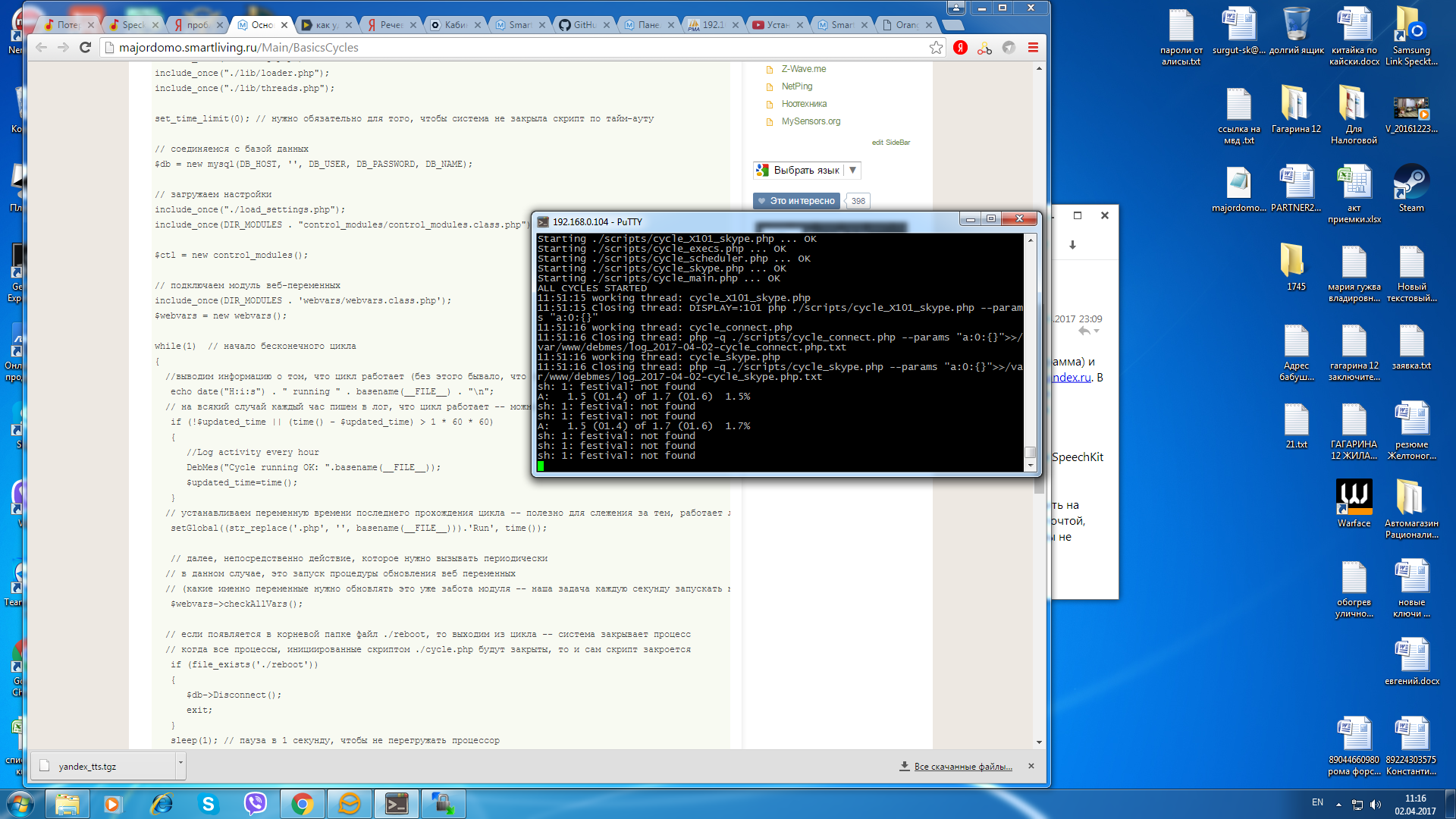
Task: Click the browser address bar URL
Action: tap(238, 47)
